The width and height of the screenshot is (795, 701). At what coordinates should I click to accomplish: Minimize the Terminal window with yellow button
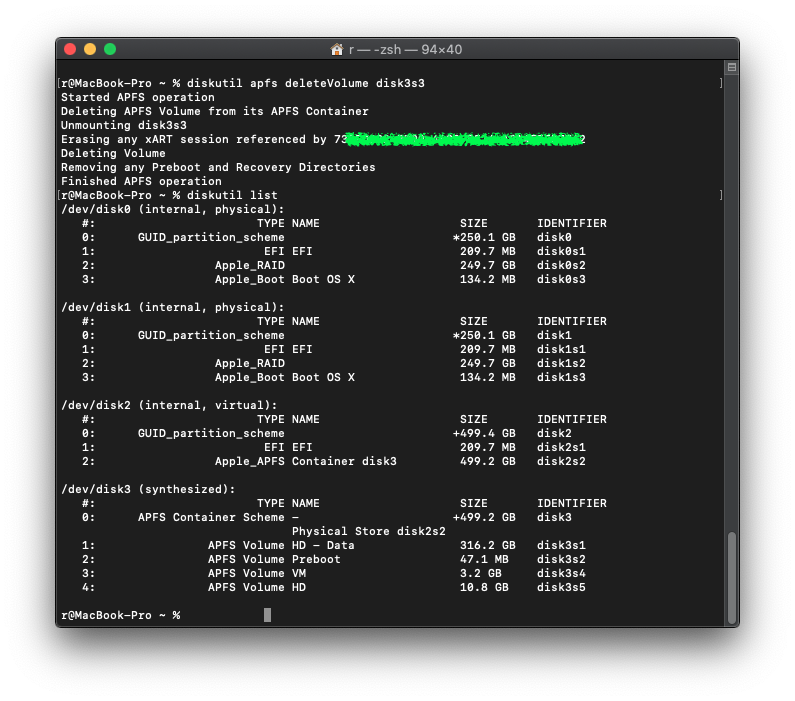point(90,49)
